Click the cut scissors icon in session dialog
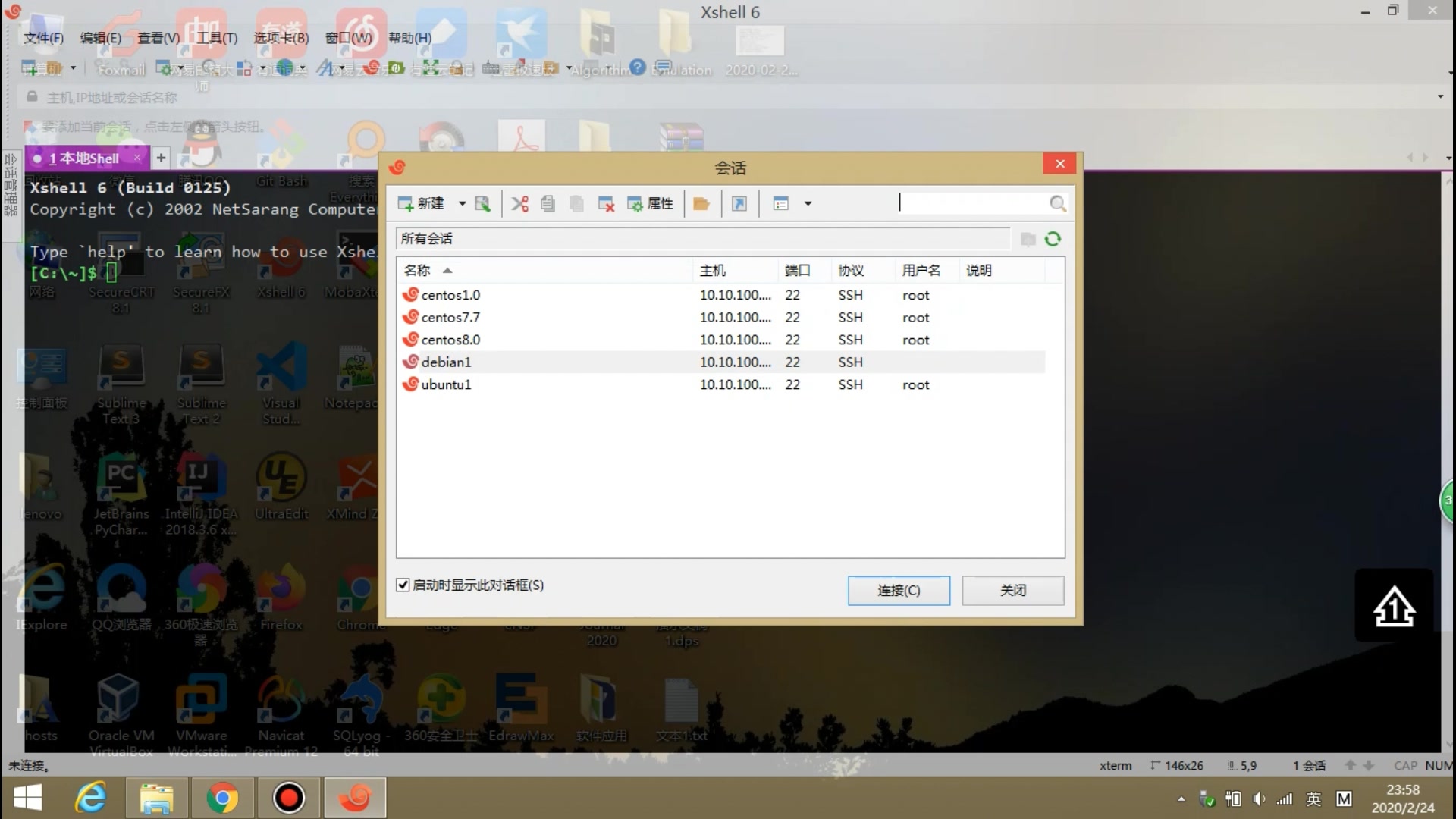Screen dimensions: 1456x819 coord(519,203)
